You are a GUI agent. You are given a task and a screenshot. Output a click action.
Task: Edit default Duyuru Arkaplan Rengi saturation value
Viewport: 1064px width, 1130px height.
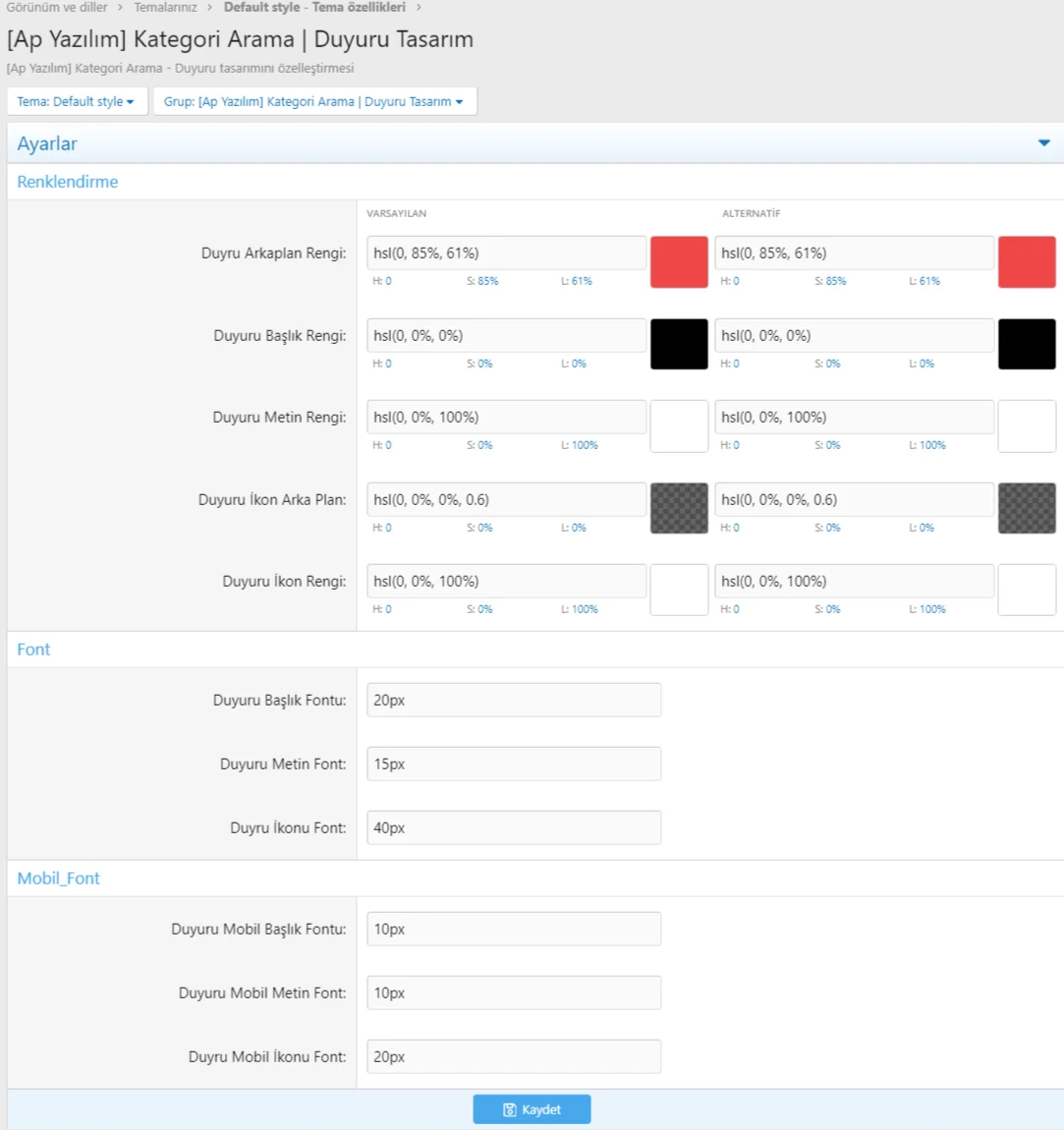(482, 281)
